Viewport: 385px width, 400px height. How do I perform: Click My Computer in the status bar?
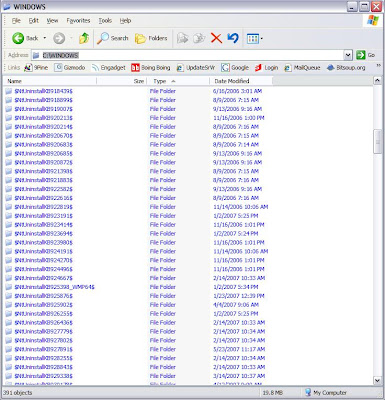coord(326,393)
